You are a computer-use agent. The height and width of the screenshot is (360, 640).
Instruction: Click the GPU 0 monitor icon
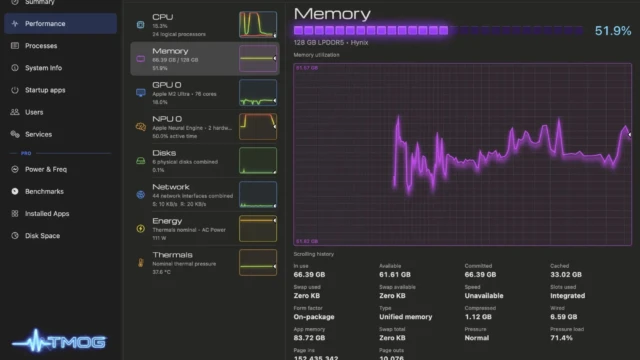(x=140, y=93)
